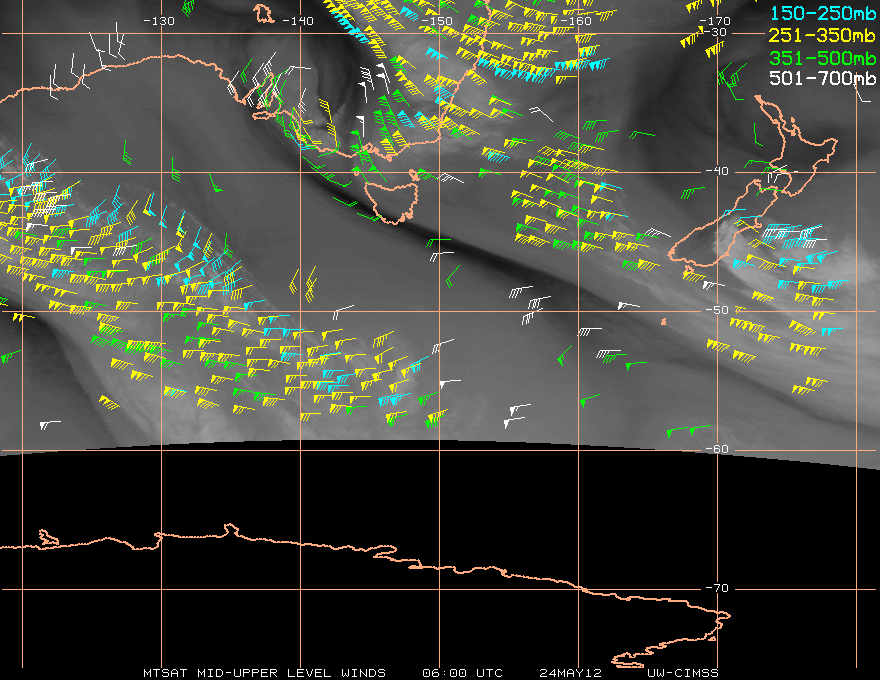Viewport: 880px width, 680px height.
Task: Click the -130 longitude label
Action: (x=159, y=21)
